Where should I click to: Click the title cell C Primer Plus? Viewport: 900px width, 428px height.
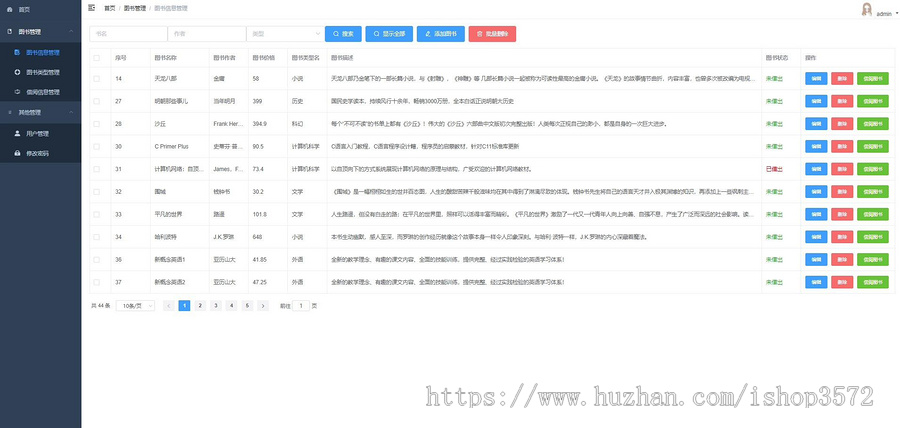pyautogui.click(x=172, y=146)
